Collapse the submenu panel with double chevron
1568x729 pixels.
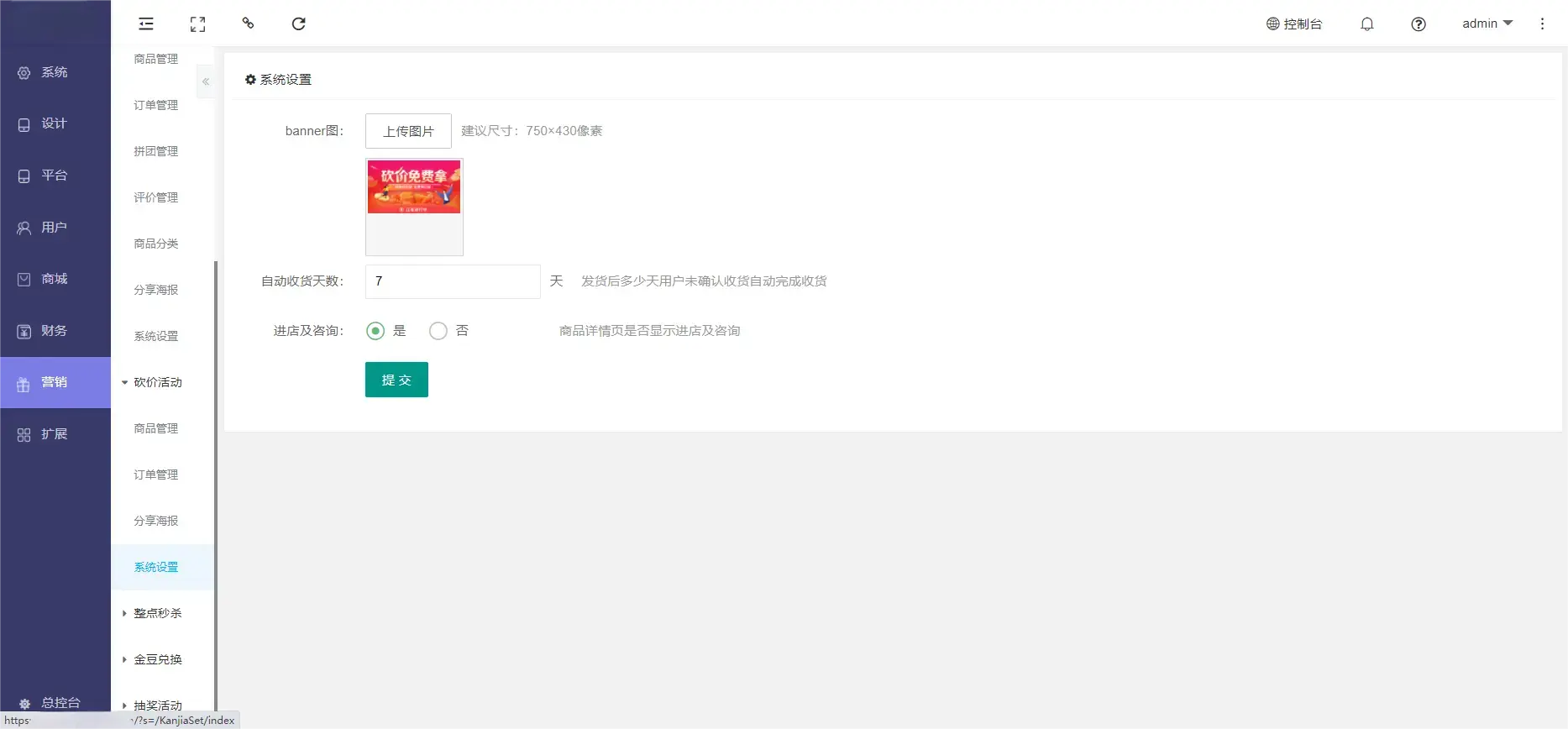pyautogui.click(x=206, y=81)
